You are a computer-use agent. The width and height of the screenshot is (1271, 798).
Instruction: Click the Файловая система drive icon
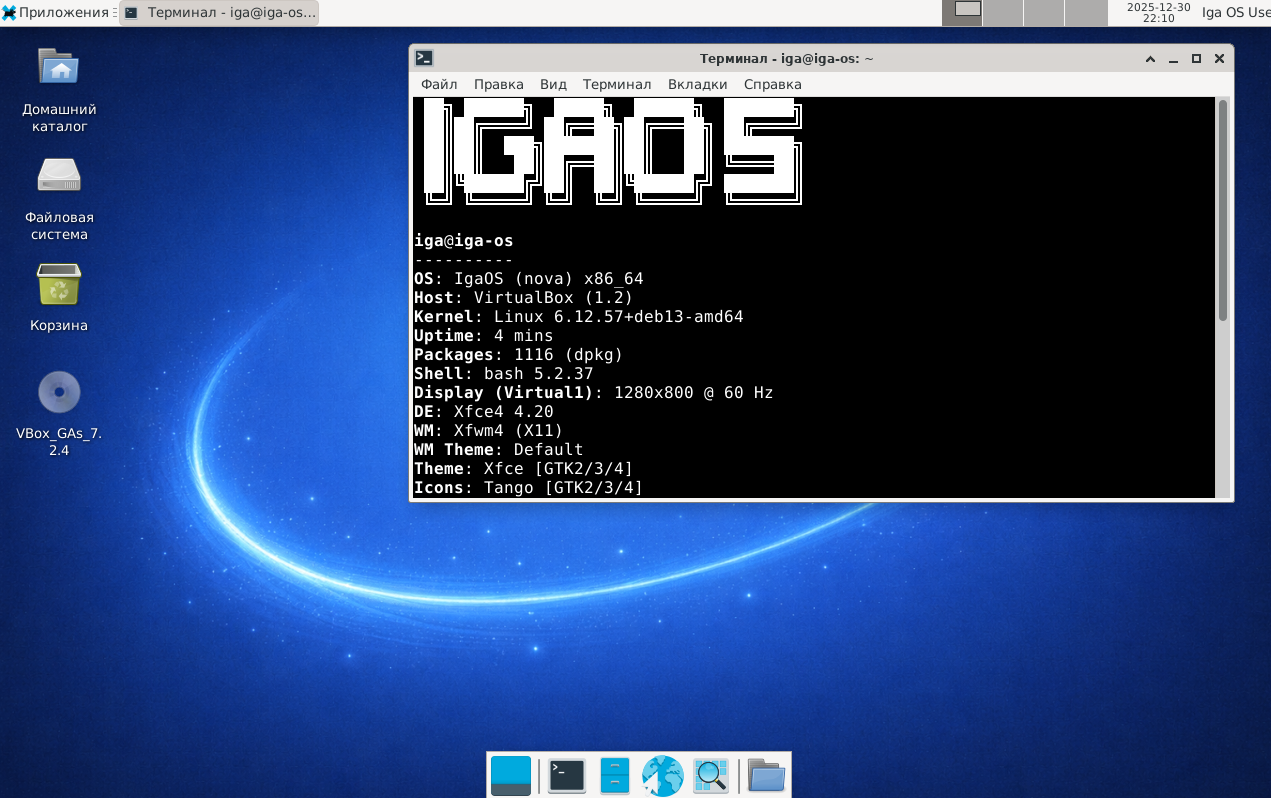[59, 175]
